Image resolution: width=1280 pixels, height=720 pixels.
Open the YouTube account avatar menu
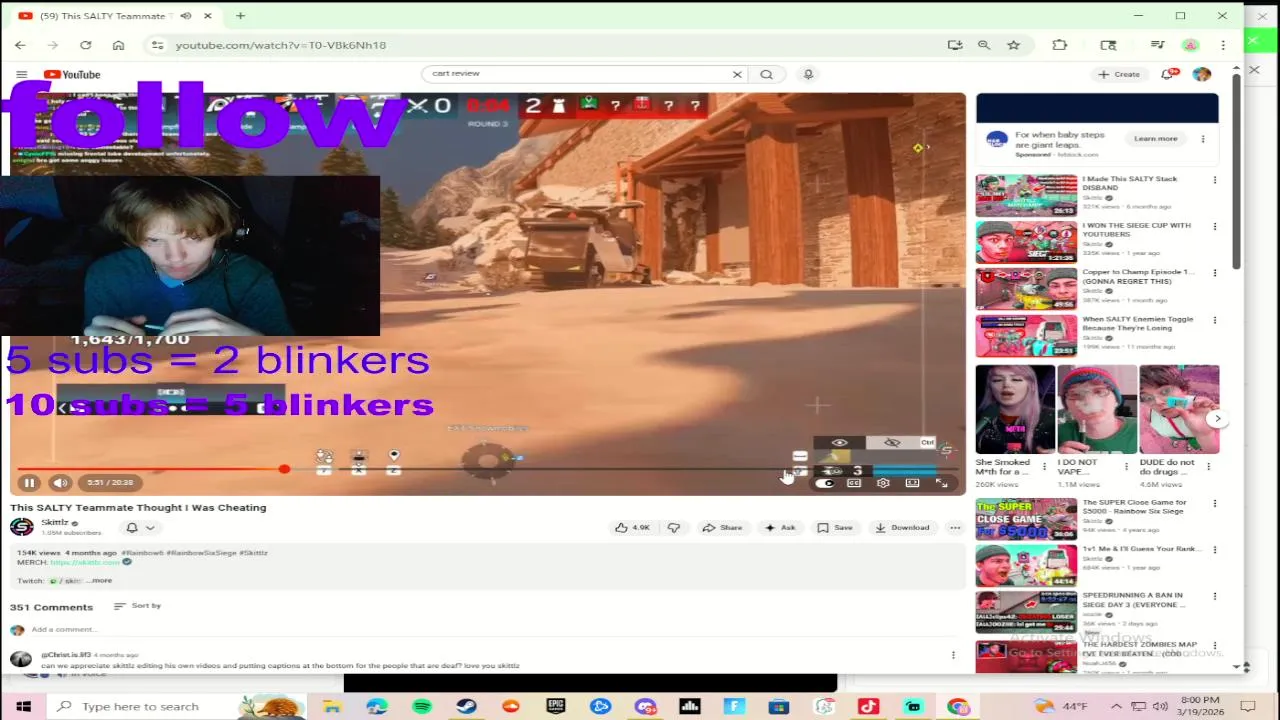point(1202,74)
